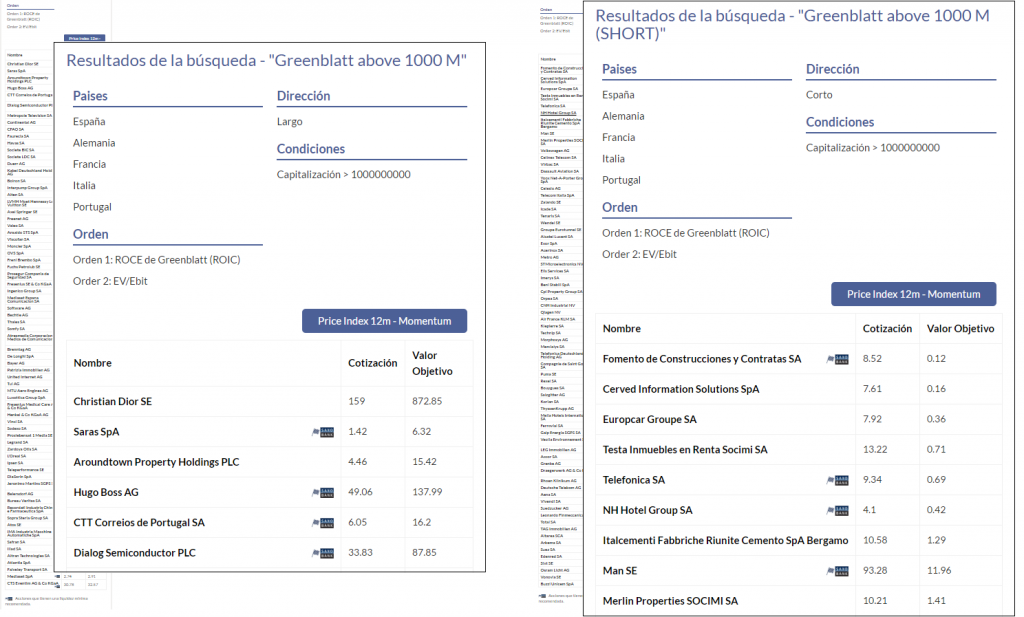
Task: Click Largo under Dirección
Action: click(289, 121)
